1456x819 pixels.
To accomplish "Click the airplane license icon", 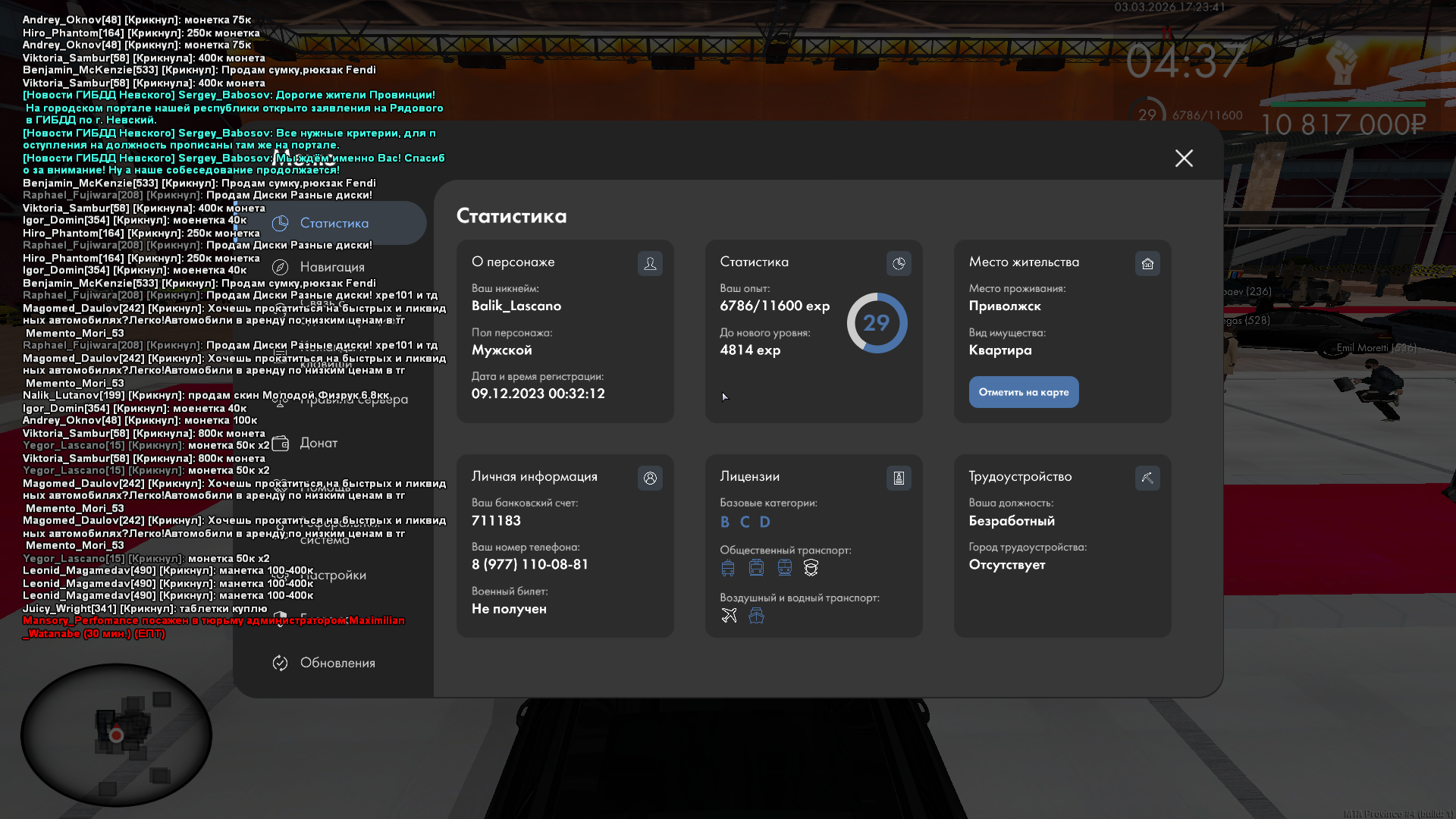I will (x=729, y=615).
